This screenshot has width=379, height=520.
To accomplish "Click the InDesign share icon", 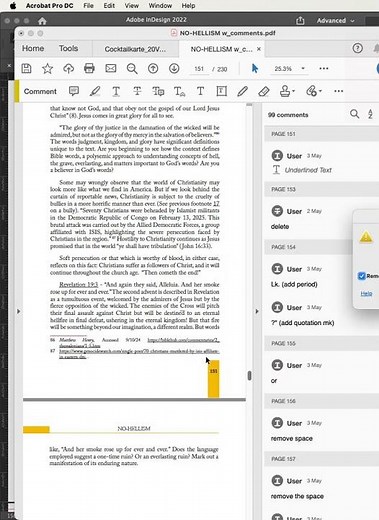I will click(x=300, y=20).
